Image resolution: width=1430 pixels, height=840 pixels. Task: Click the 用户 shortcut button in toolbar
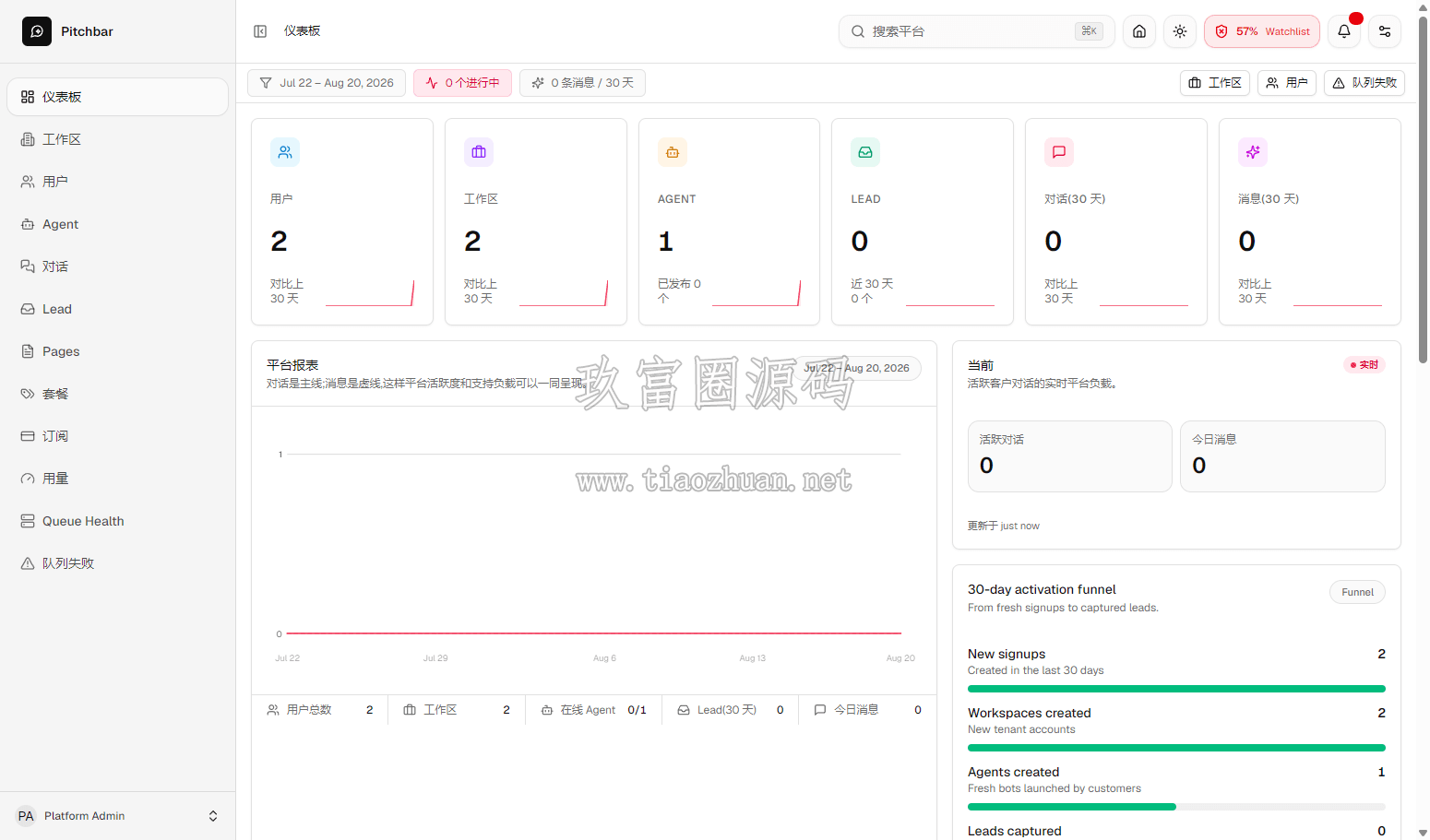tap(1287, 83)
